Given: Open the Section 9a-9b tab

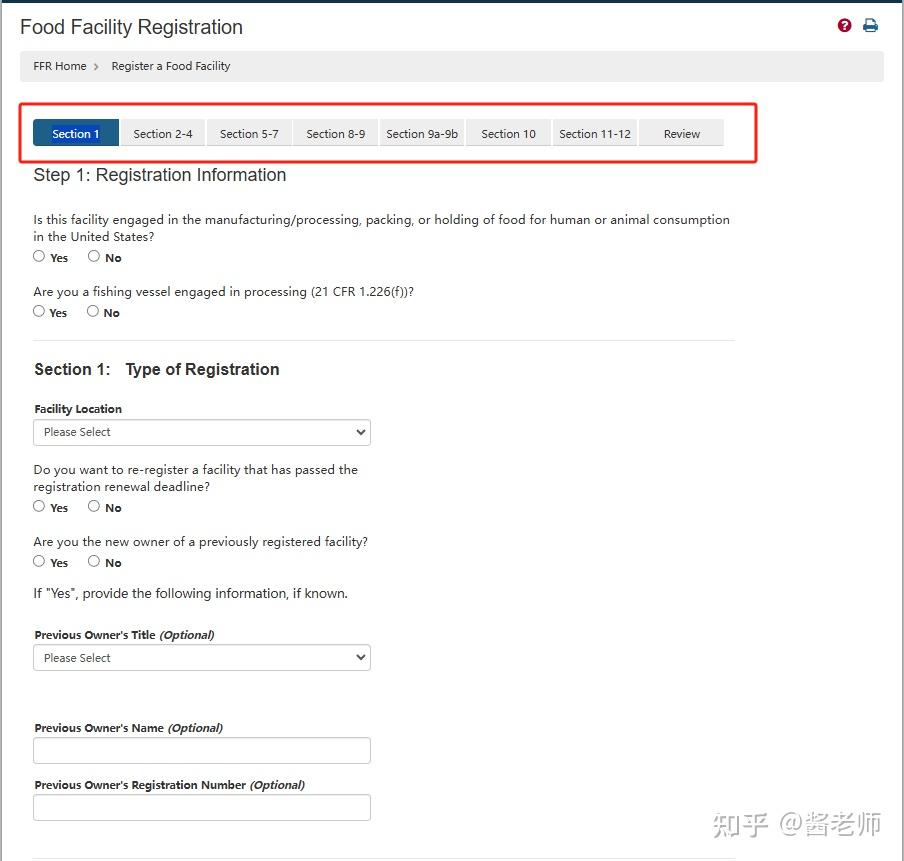Looking at the screenshot, I should [422, 133].
